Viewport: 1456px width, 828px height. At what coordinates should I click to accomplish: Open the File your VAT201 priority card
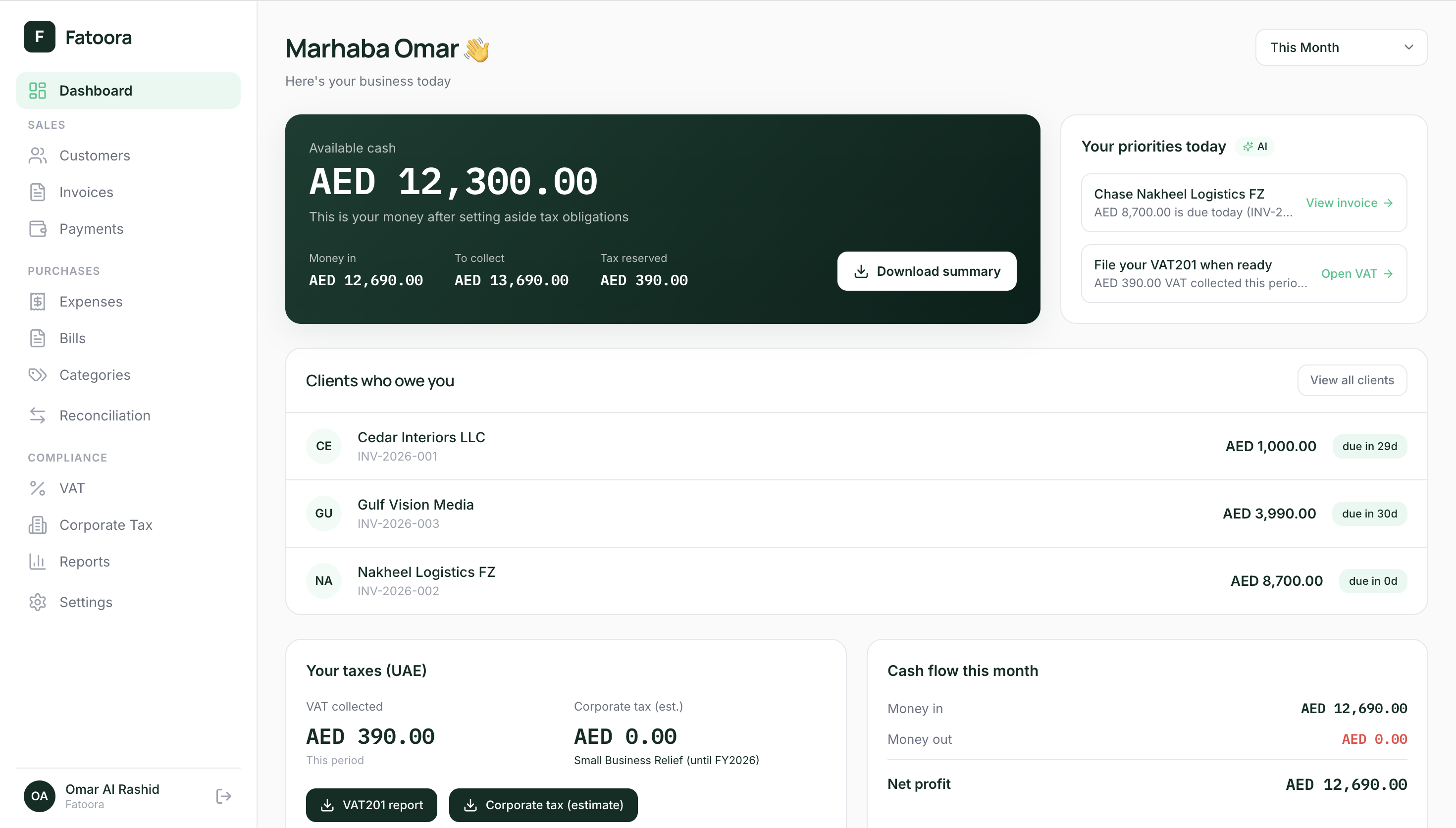click(x=1244, y=273)
